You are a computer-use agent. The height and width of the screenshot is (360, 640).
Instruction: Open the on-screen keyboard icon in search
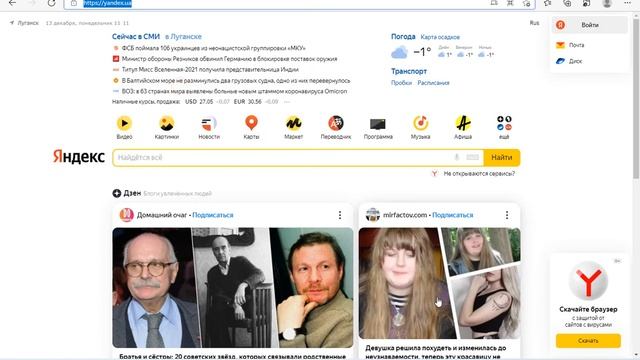coord(472,157)
